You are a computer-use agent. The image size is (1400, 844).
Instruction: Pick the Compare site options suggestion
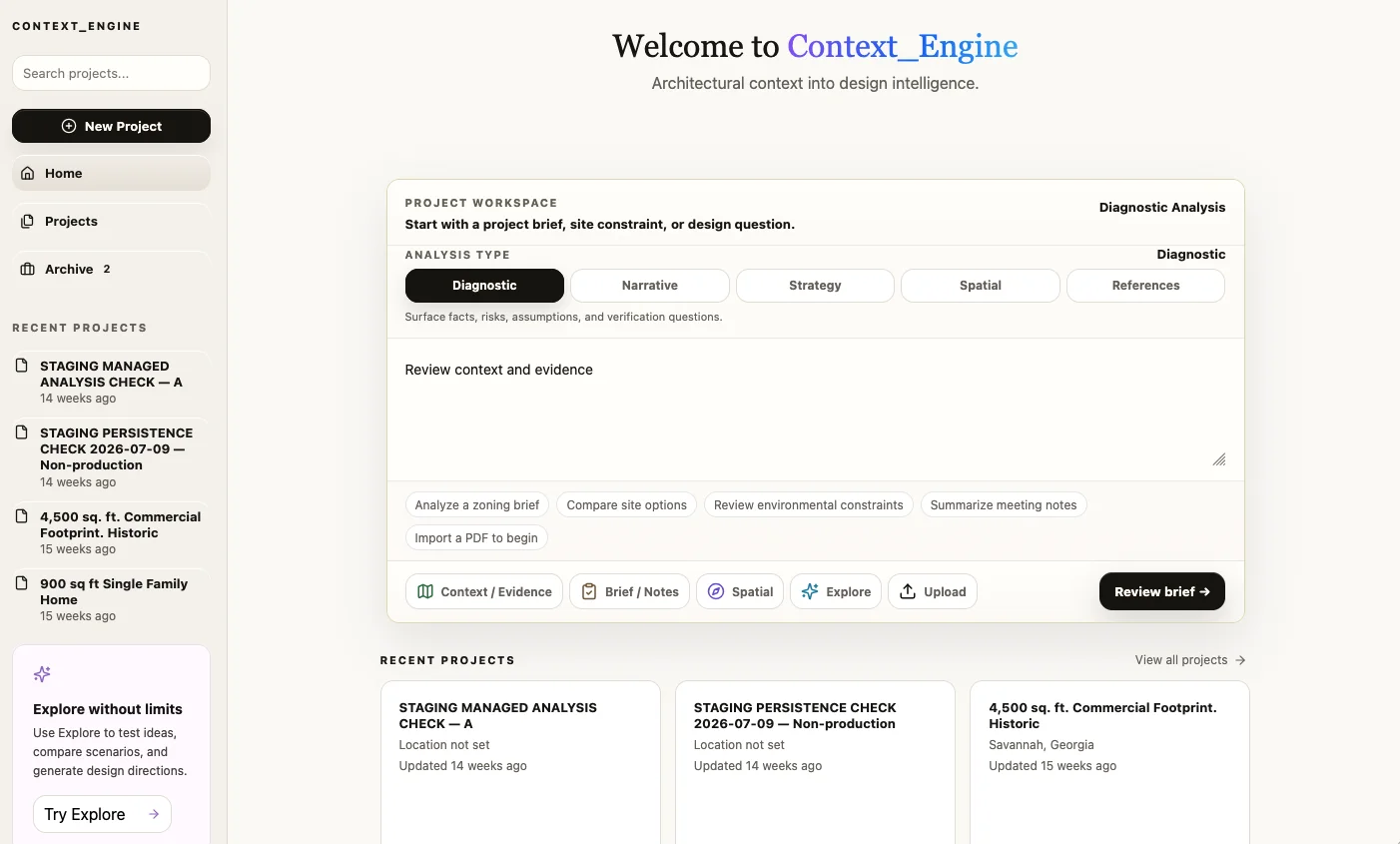tap(627, 505)
